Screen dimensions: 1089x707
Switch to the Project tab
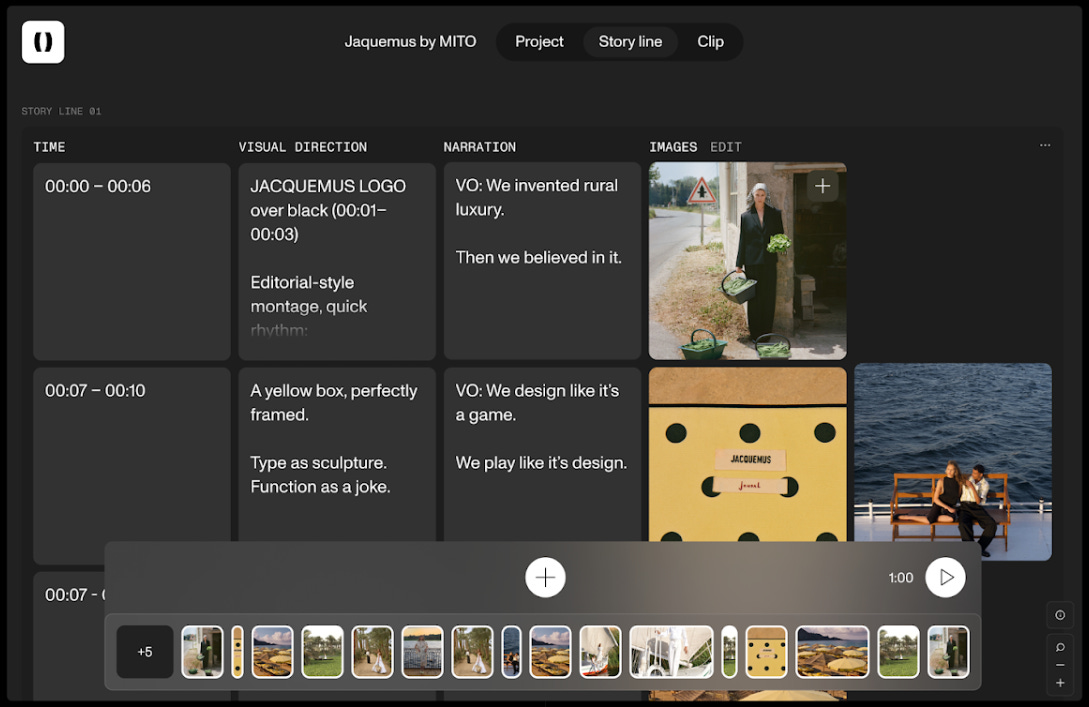tap(539, 42)
